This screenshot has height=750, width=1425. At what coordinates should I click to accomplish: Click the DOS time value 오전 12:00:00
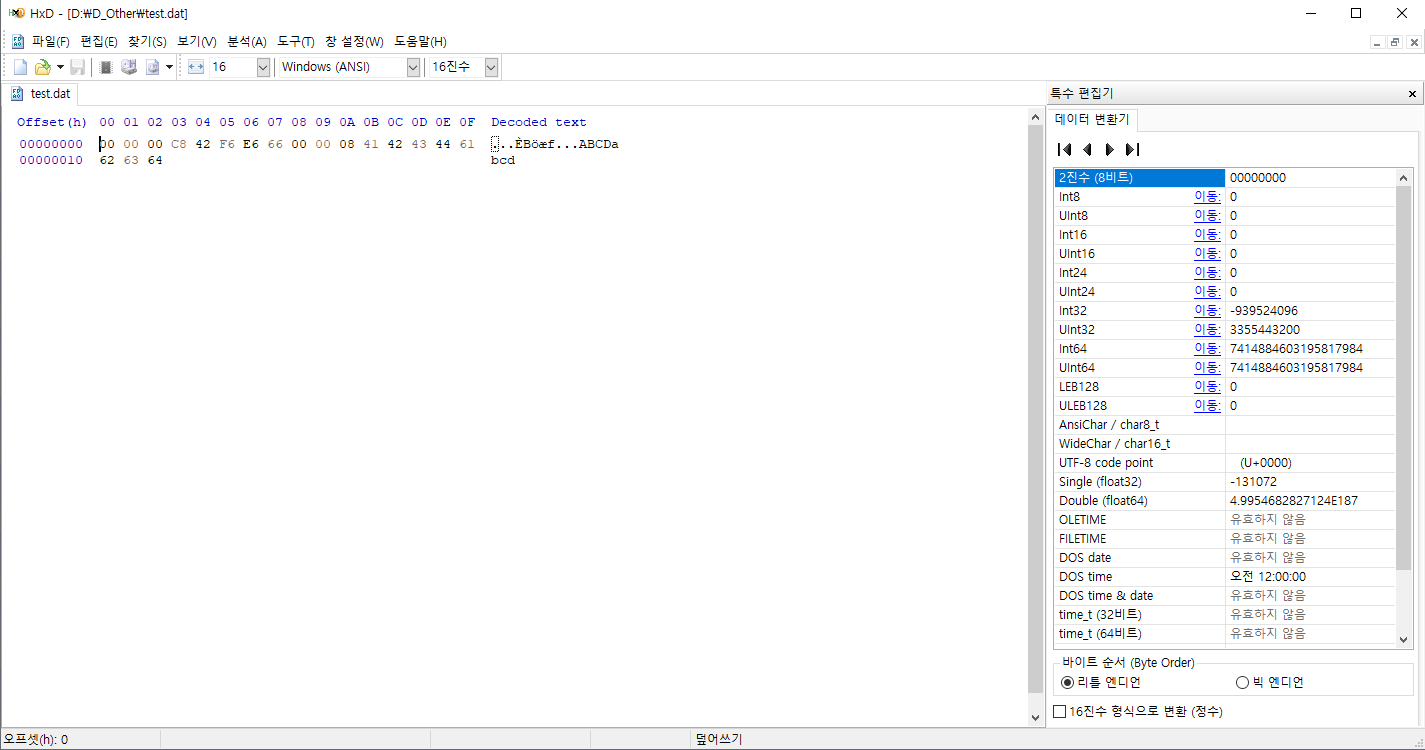tap(1267, 577)
